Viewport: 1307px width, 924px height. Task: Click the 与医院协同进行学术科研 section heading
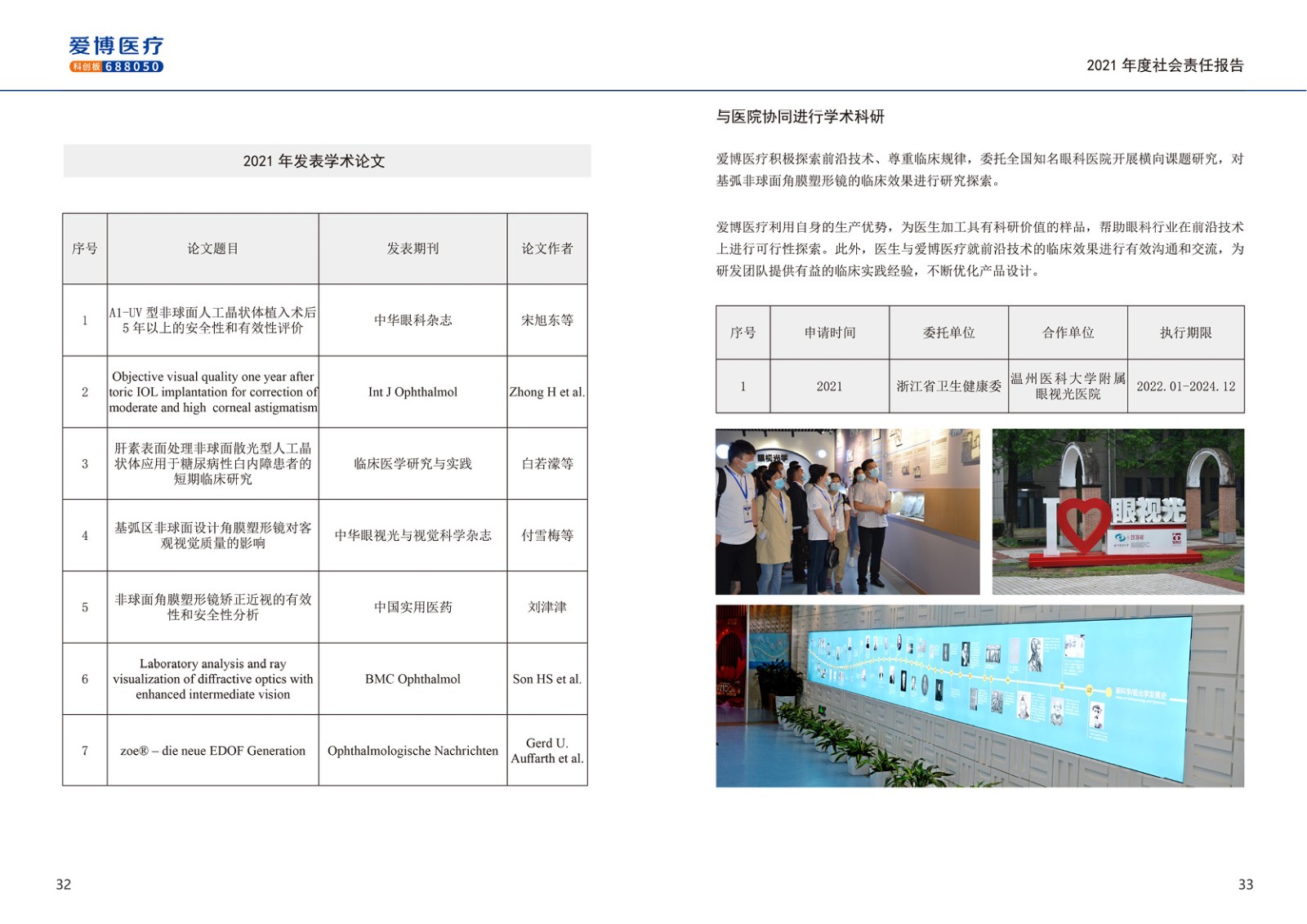(x=801, y=117)
